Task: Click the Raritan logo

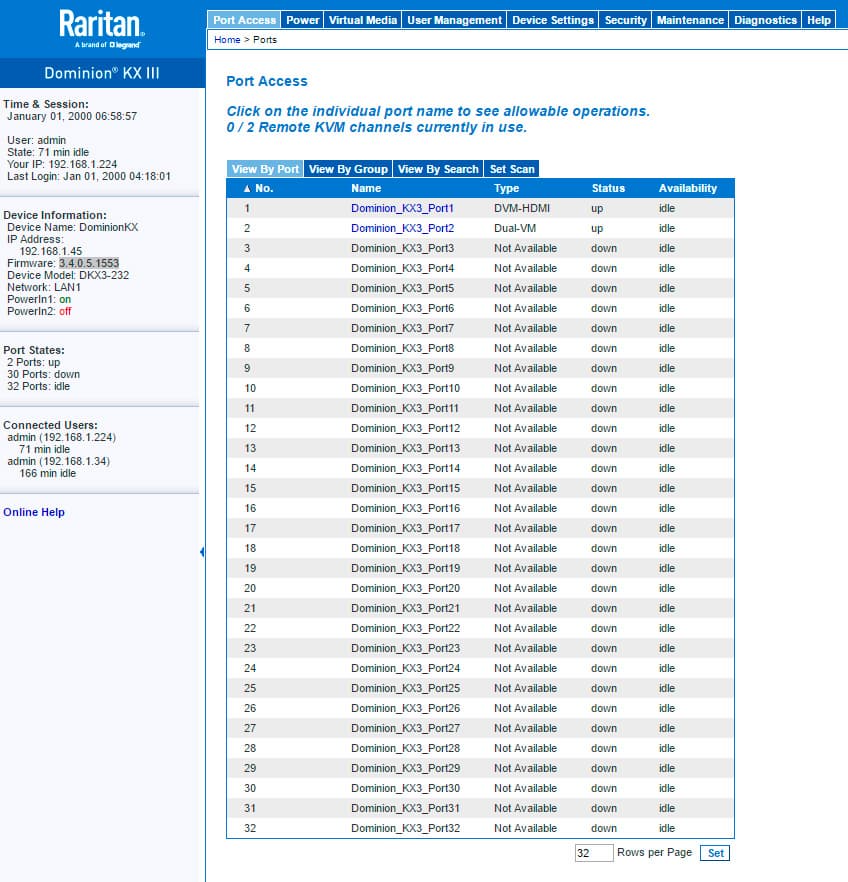Action: coord(102,28)
